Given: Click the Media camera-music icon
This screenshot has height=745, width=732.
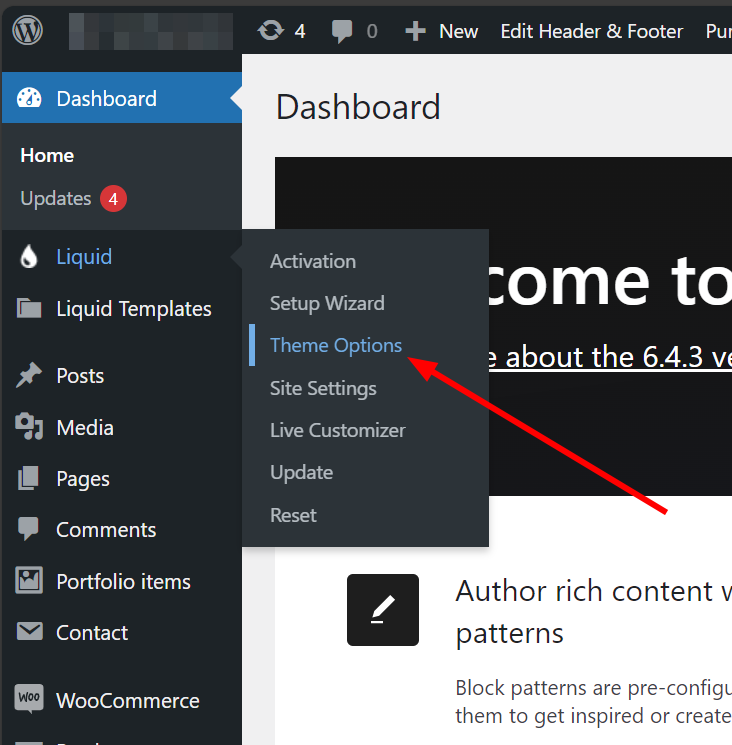Looking at the screenshot, I should pos(29,427).
